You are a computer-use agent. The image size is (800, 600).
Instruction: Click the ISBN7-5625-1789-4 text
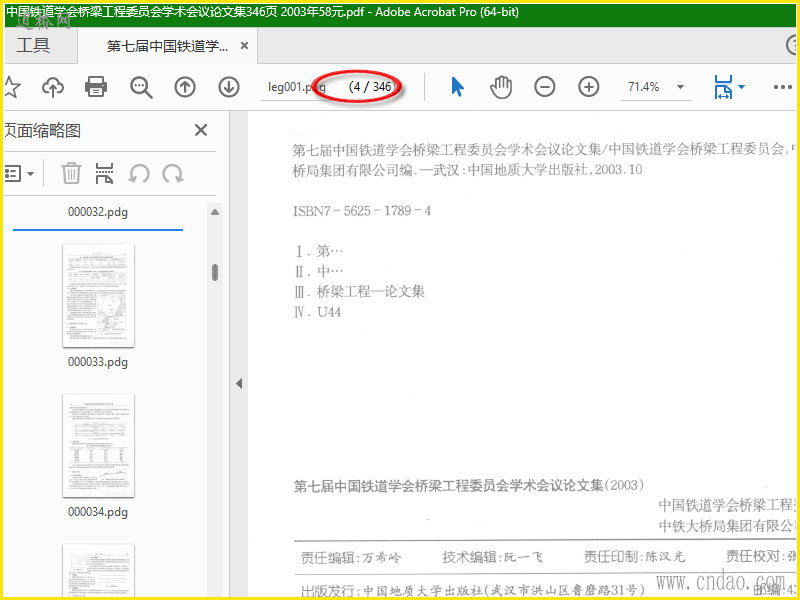(362, 211)
